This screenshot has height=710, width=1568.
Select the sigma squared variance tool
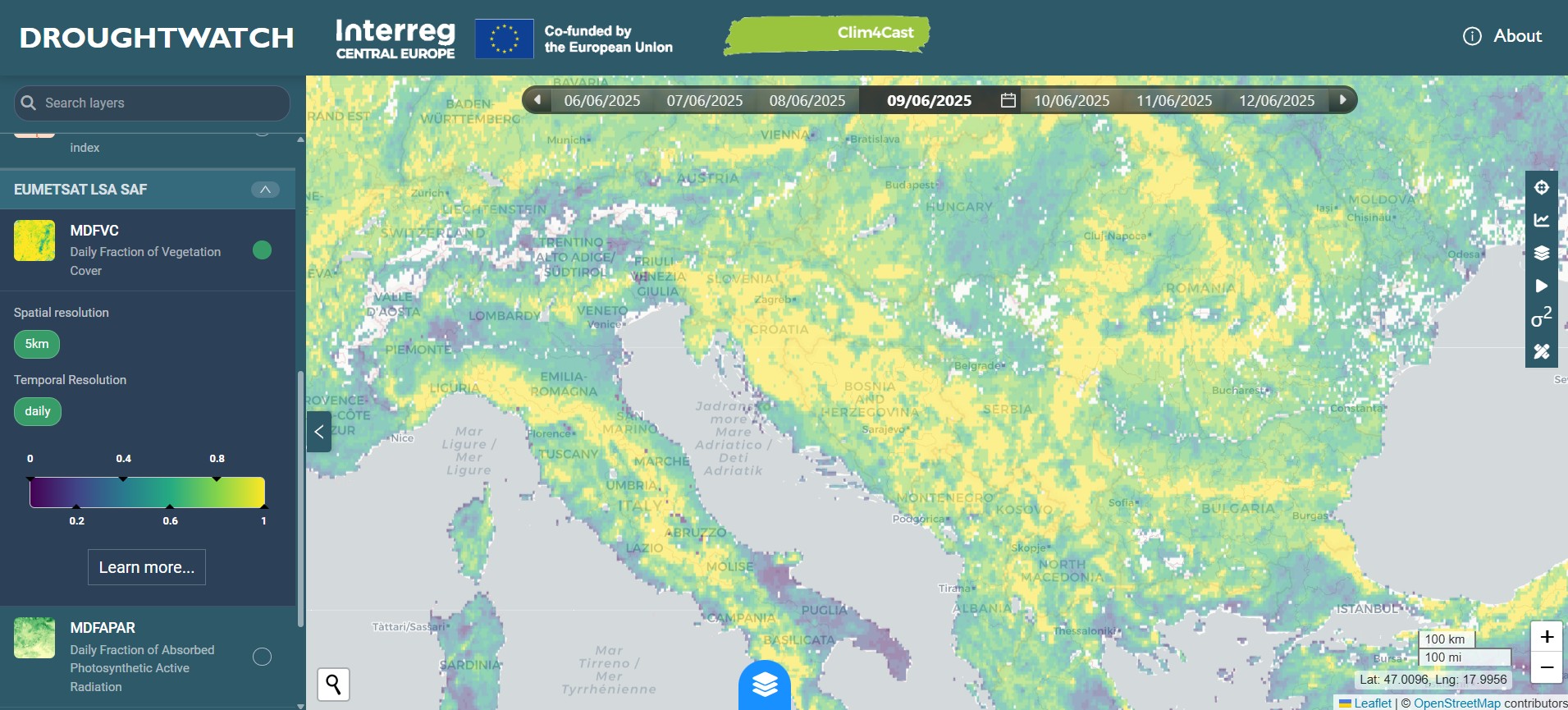pyautogui.click(x=1542, y=318)
